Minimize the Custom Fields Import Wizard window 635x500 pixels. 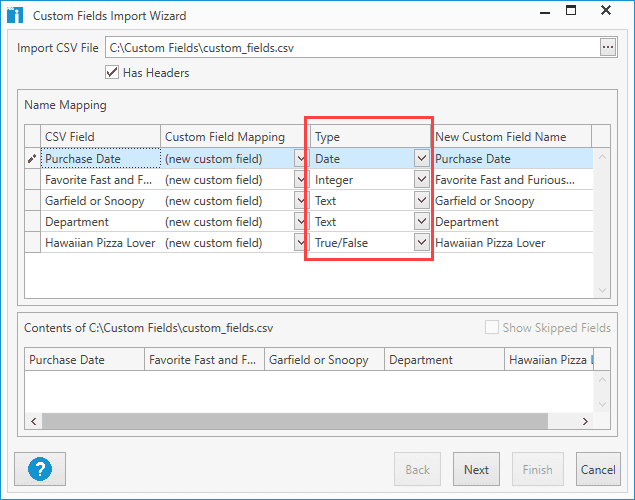pyautogui.click(x=545, y=12)
